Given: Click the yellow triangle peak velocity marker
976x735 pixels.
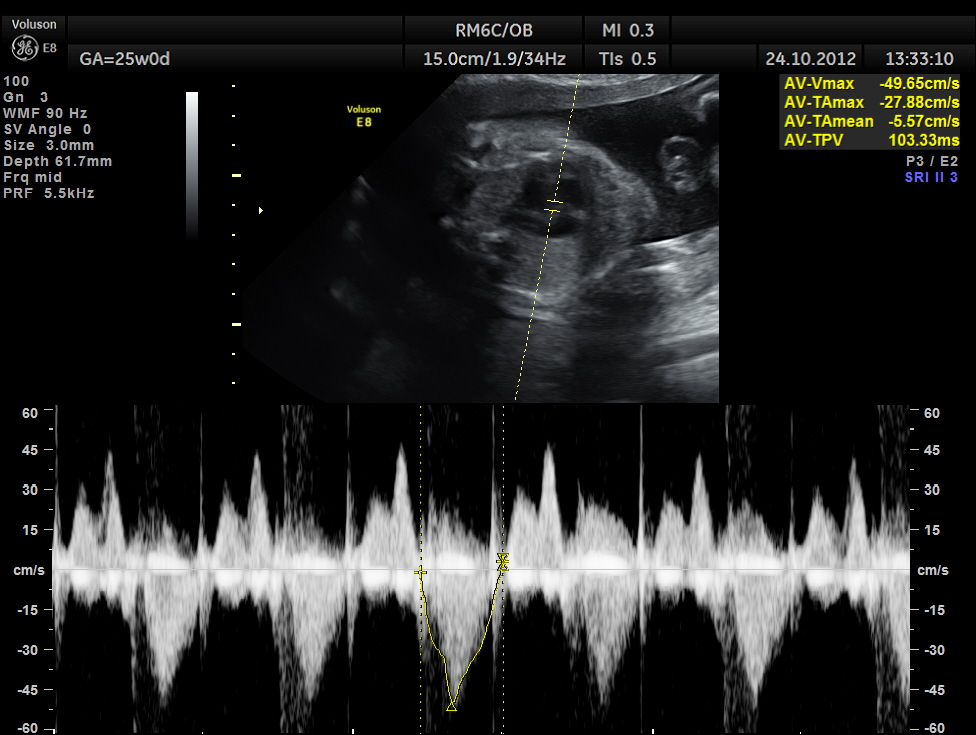Looking at the screenshot, I should [x=451, y=706].
